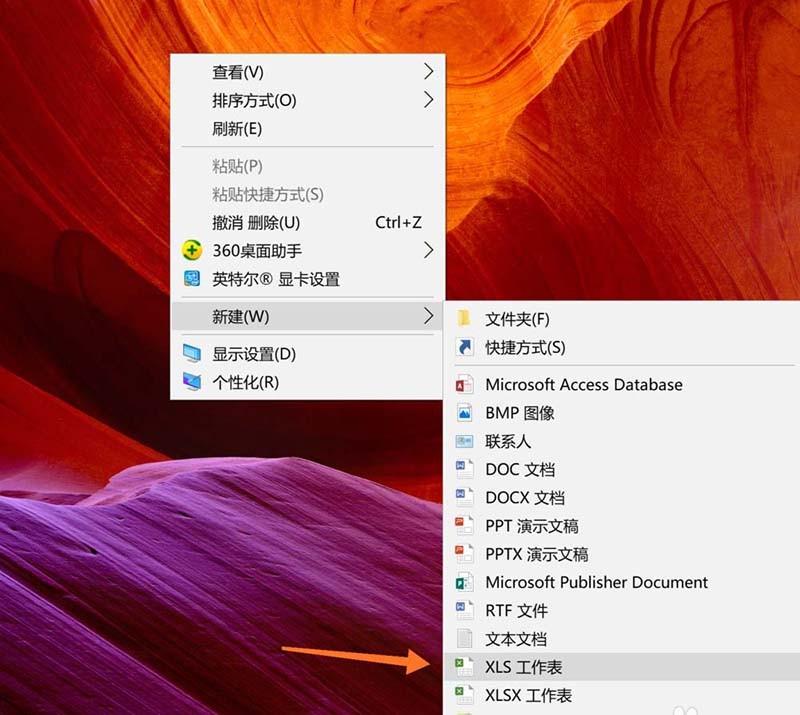800x715 pixels.
Task: Create a new RTF 文件
Action: (x=520, y=610)
